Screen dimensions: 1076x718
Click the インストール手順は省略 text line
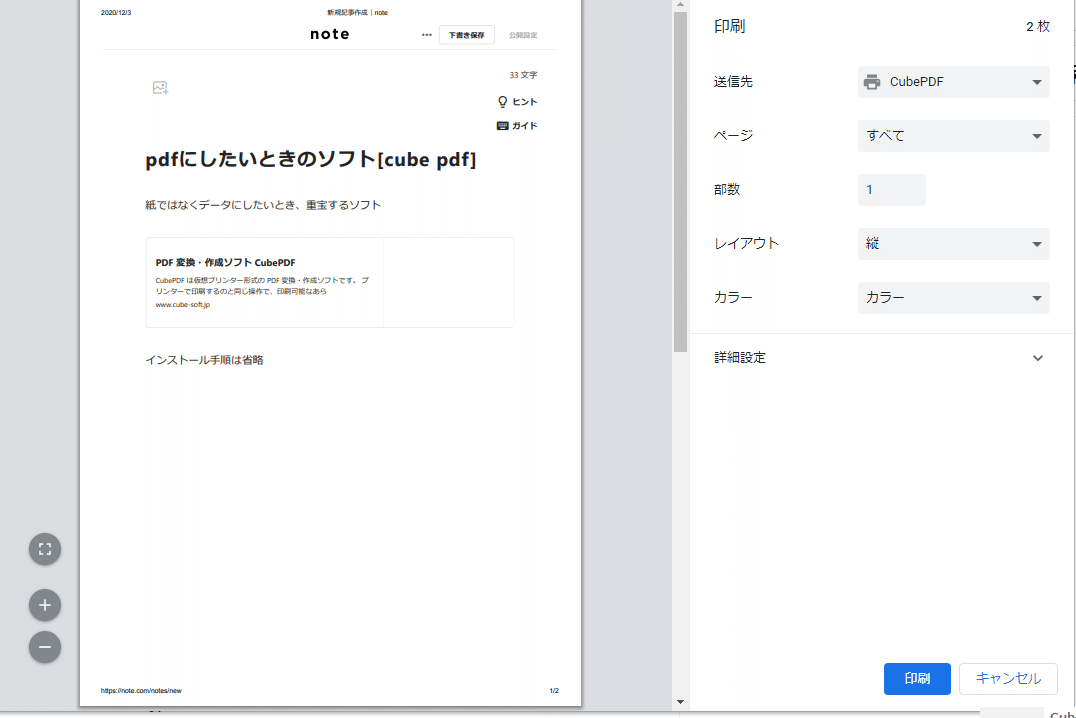(204, 360)
